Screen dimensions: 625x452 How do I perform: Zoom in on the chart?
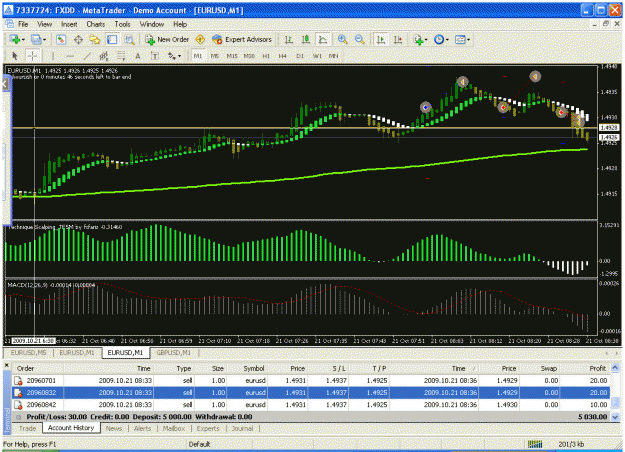342,39
